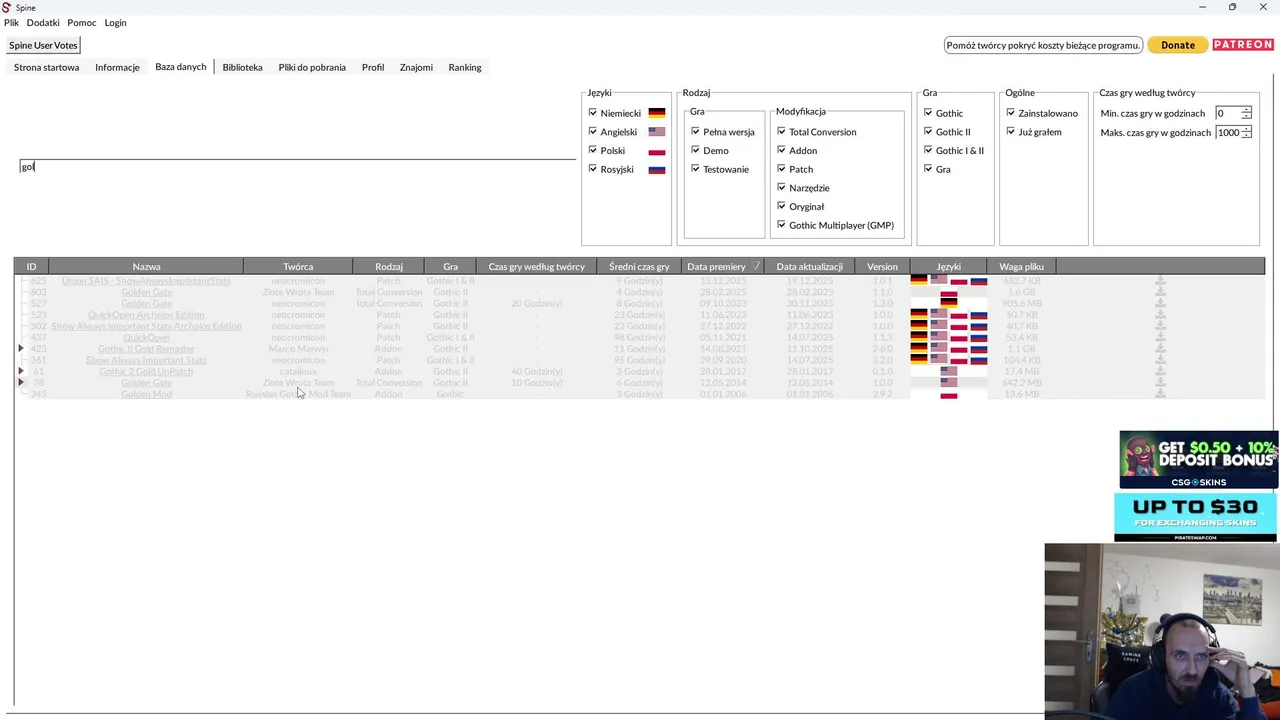Download Gothic II Gold Remaster via its icon
This screenshot has width=1280, height=720.
[1160, 349]
